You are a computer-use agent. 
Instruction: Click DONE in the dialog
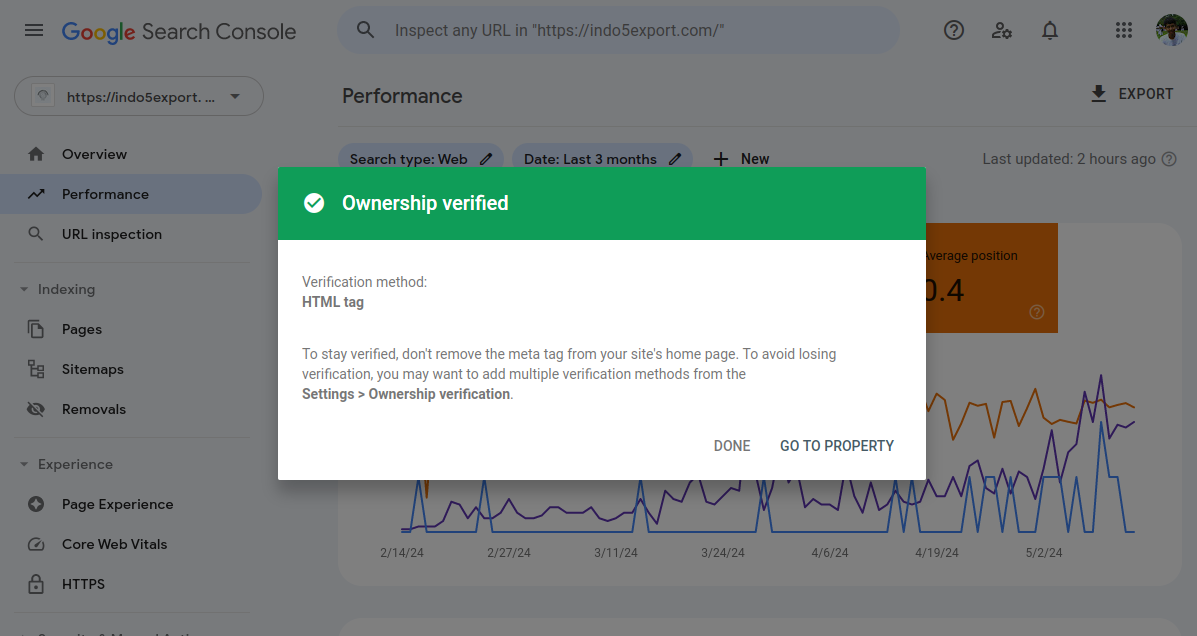(x=732, y=446)
